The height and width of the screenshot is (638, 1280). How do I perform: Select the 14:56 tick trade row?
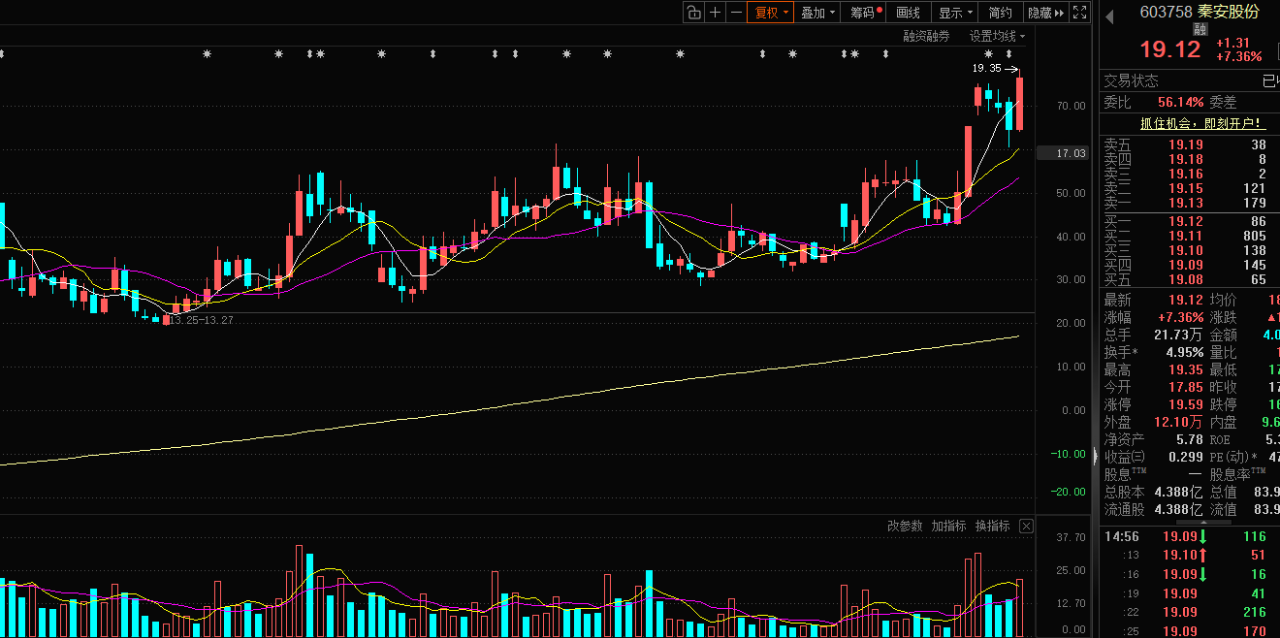point(1190,537)
